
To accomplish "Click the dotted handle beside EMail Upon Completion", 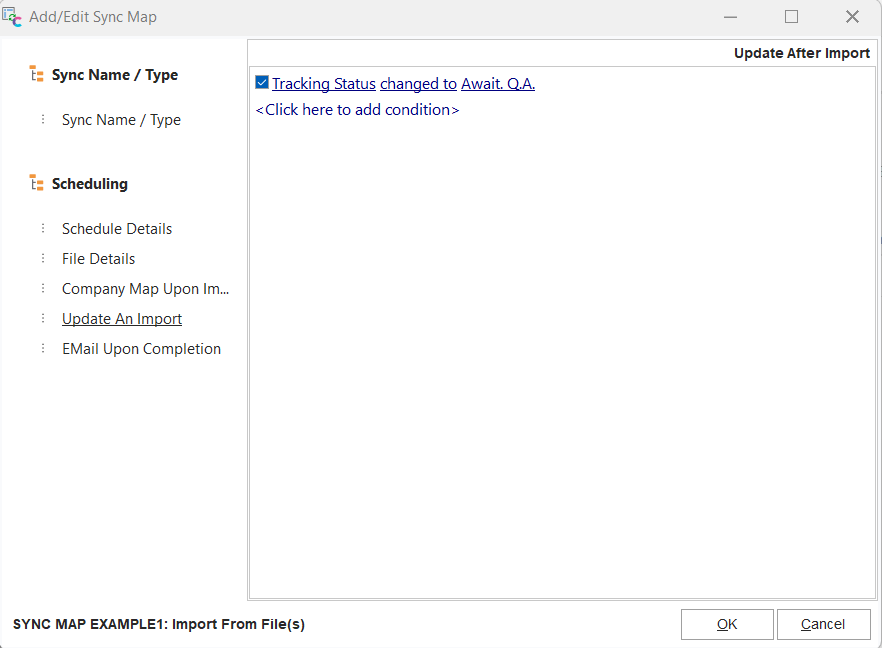I will (43, 349).
